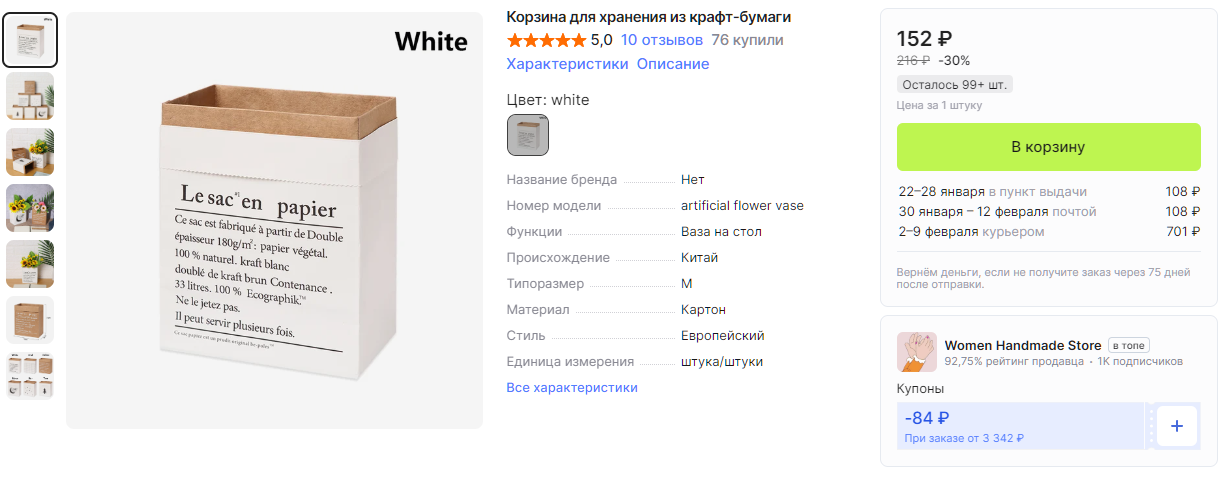The image size is (1231, 502).
Task: Select the -84 ₽ coupon
Action: (x=1020, y=426)
